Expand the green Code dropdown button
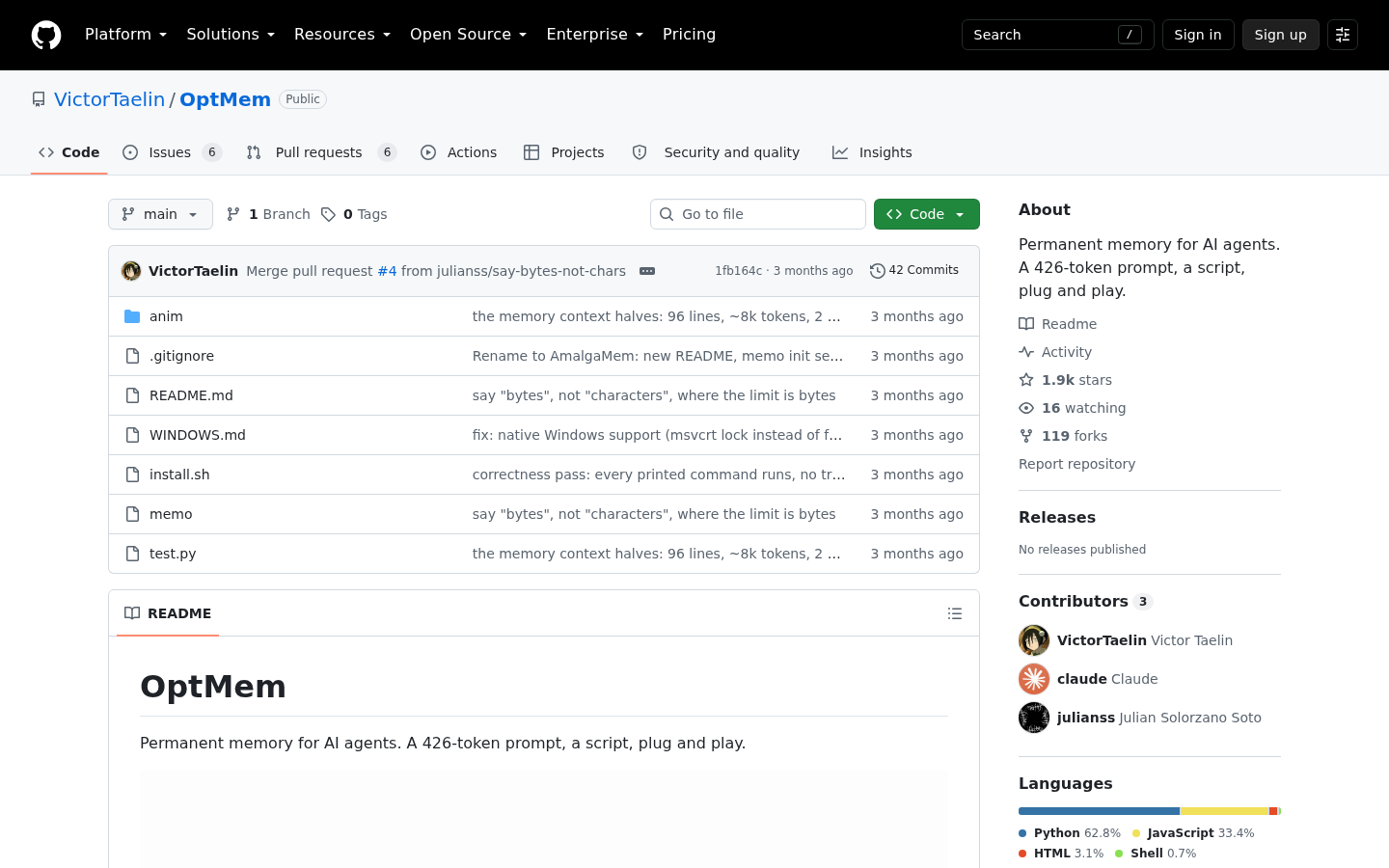The image size is (1389, 868). click(x=927, y=214)
